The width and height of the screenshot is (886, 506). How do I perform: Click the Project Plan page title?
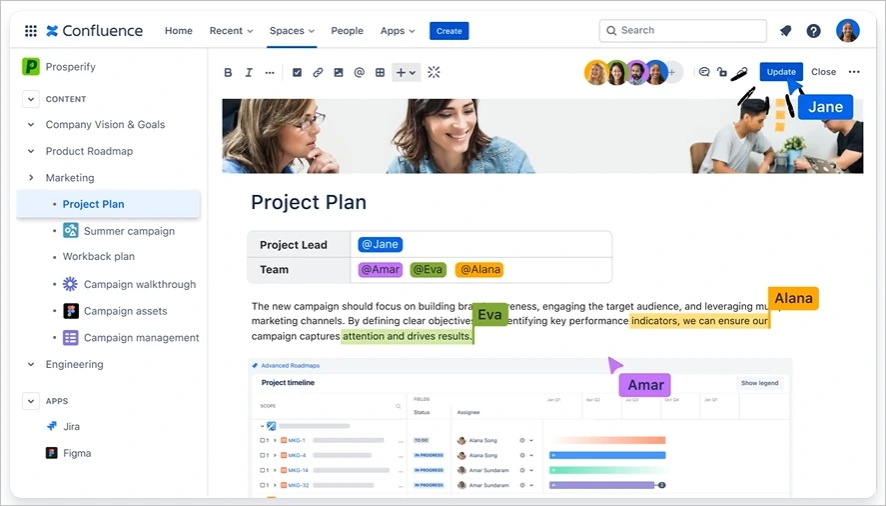coord(309,202)
